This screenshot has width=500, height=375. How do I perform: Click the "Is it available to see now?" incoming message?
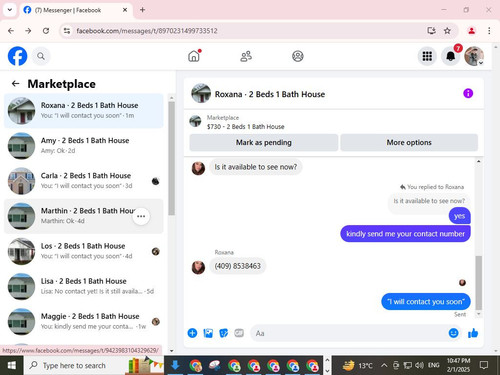point(256,167)
